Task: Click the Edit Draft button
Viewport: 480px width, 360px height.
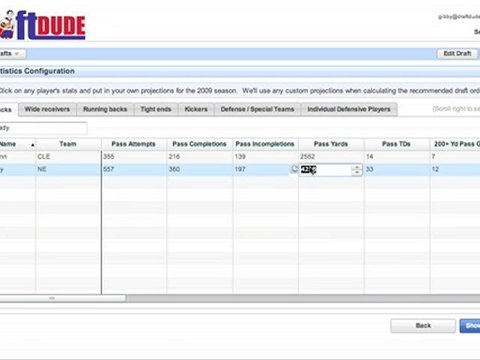Action: tap(457, 54)
